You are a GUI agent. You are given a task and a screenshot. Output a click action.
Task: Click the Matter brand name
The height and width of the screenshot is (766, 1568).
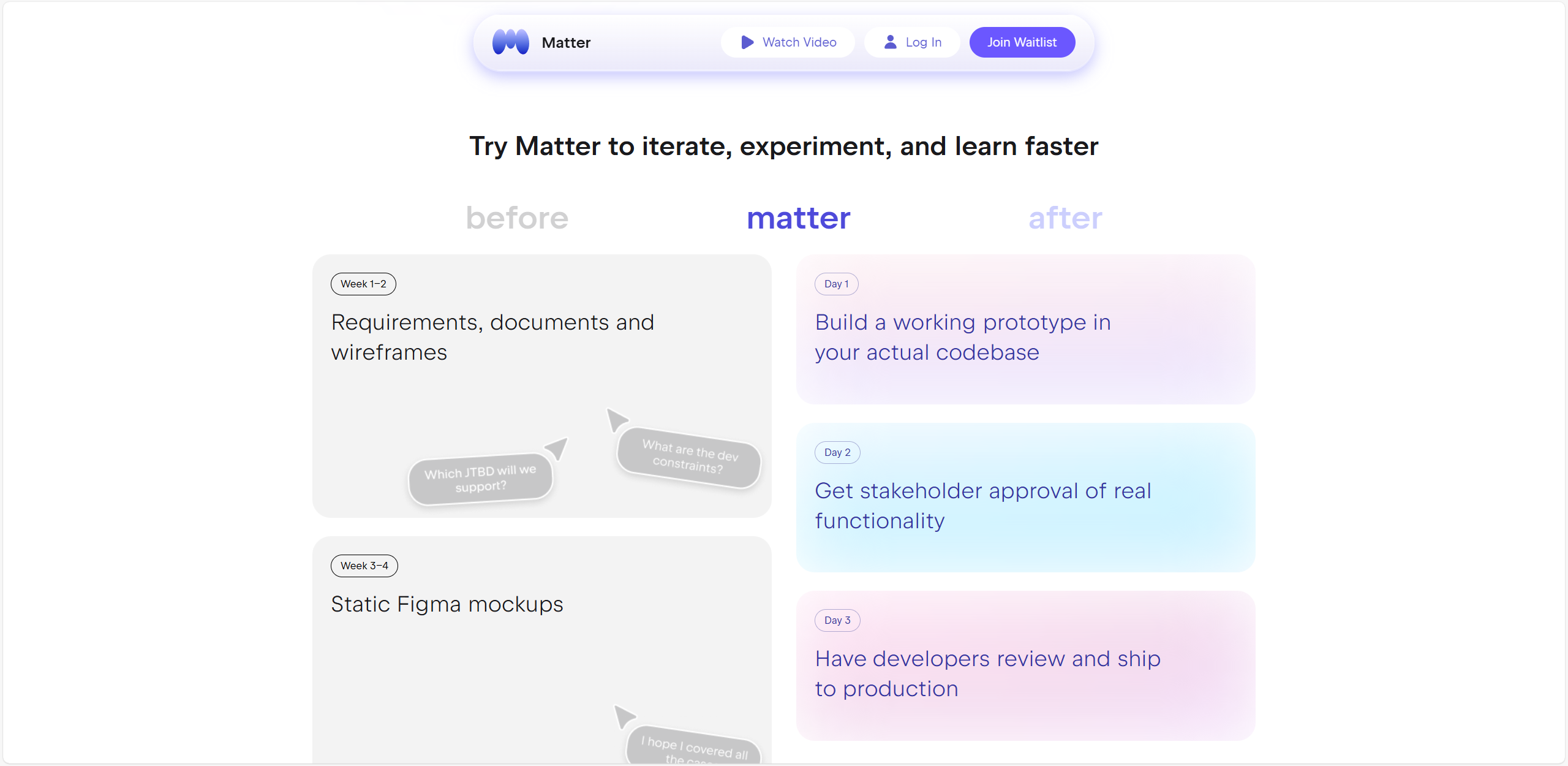[566, 42]
